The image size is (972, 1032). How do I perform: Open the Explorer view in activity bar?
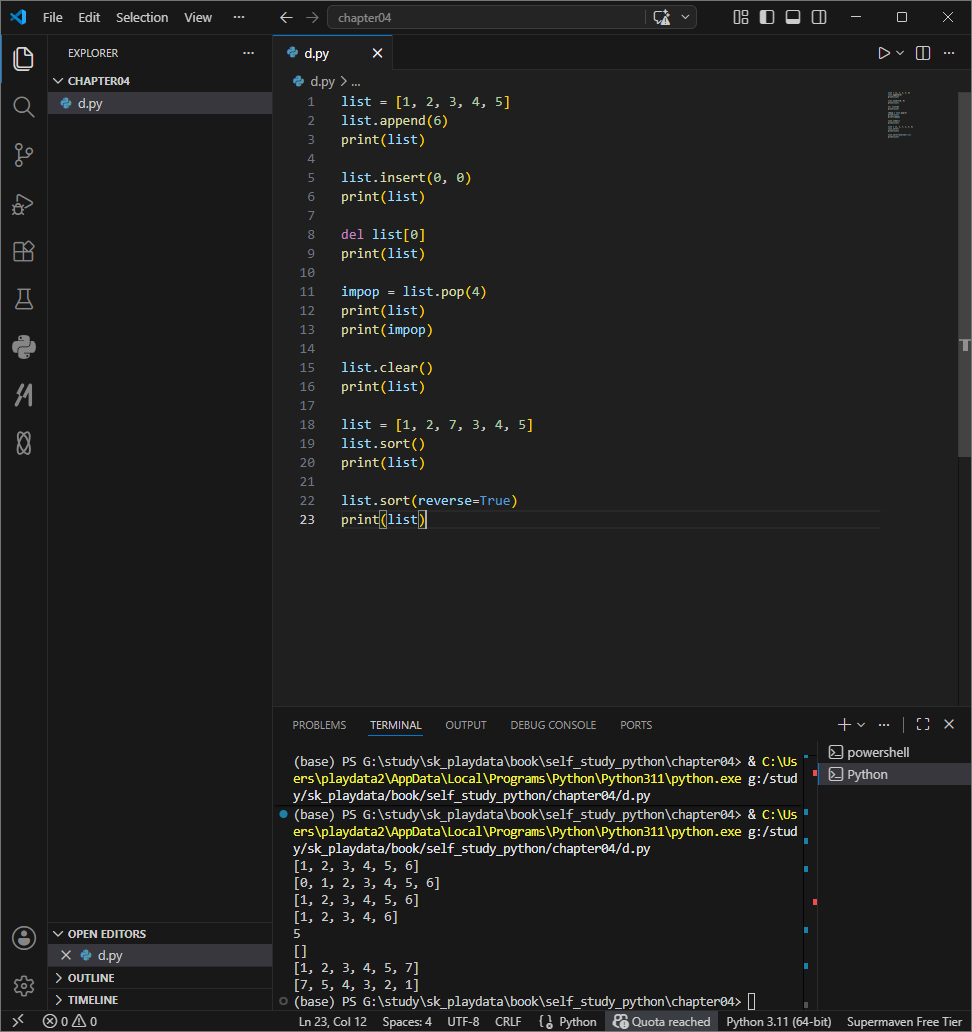click(x=24, y=59)
